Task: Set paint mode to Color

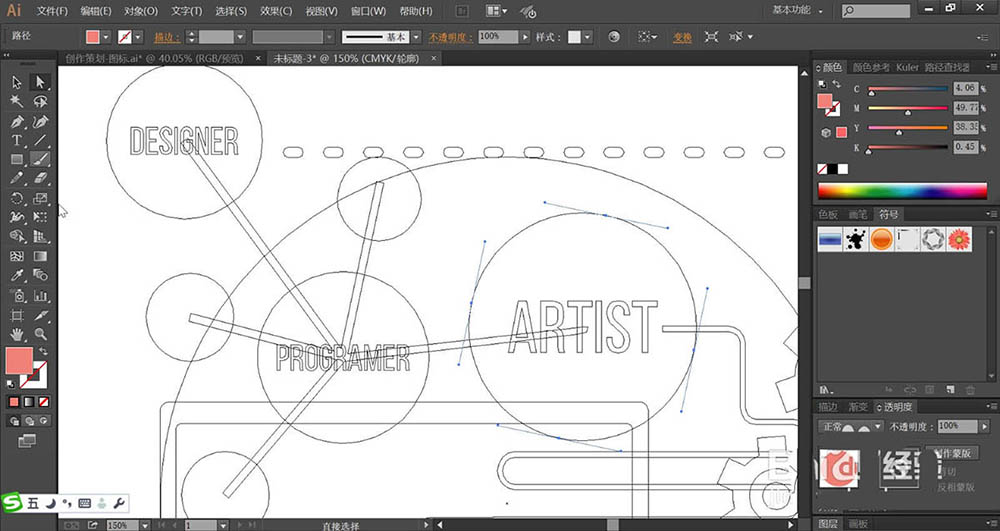Action: pos(14,402)
